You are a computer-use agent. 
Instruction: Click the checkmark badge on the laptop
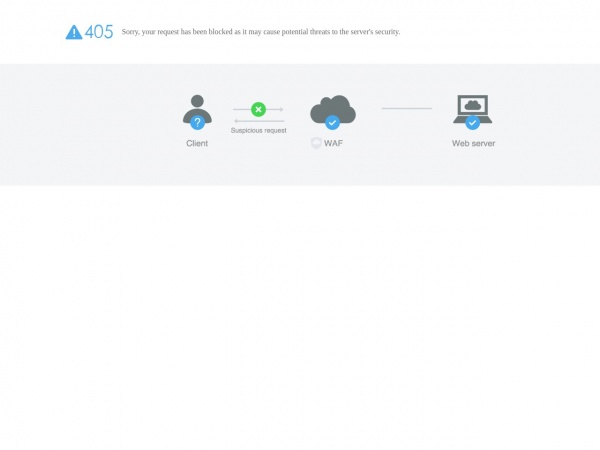click(x=473, y=123)
